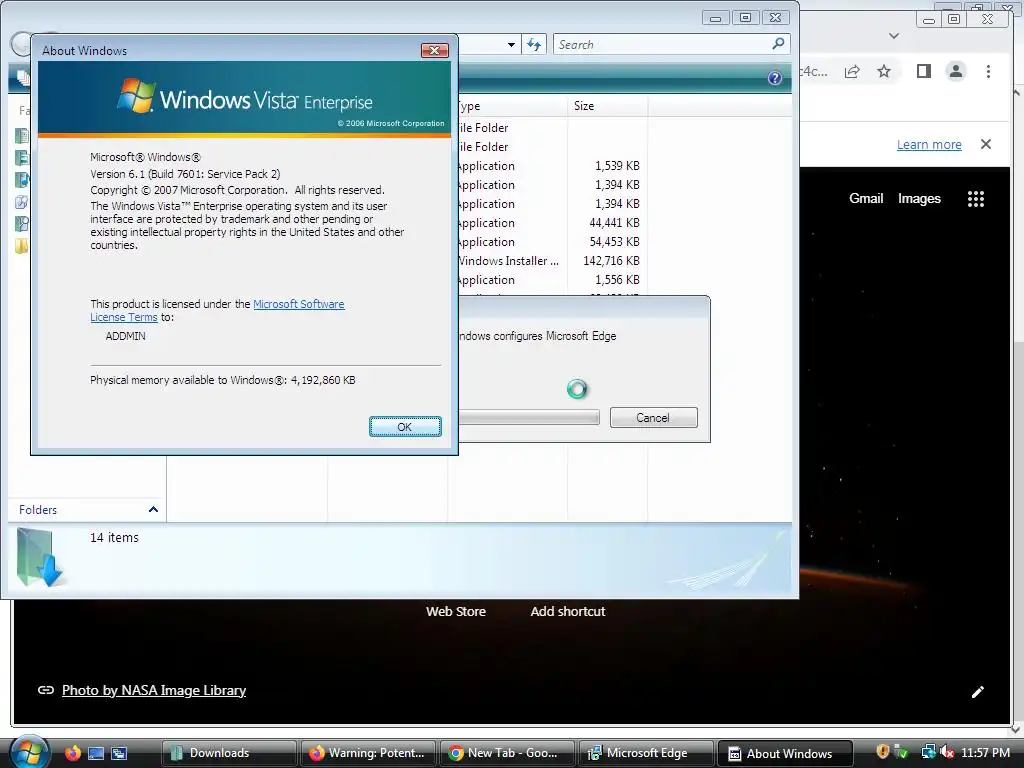This screenshot has height=768, width=1024.
Task: Select the Windows Installer type entry
Action: [x=508, y=261]
